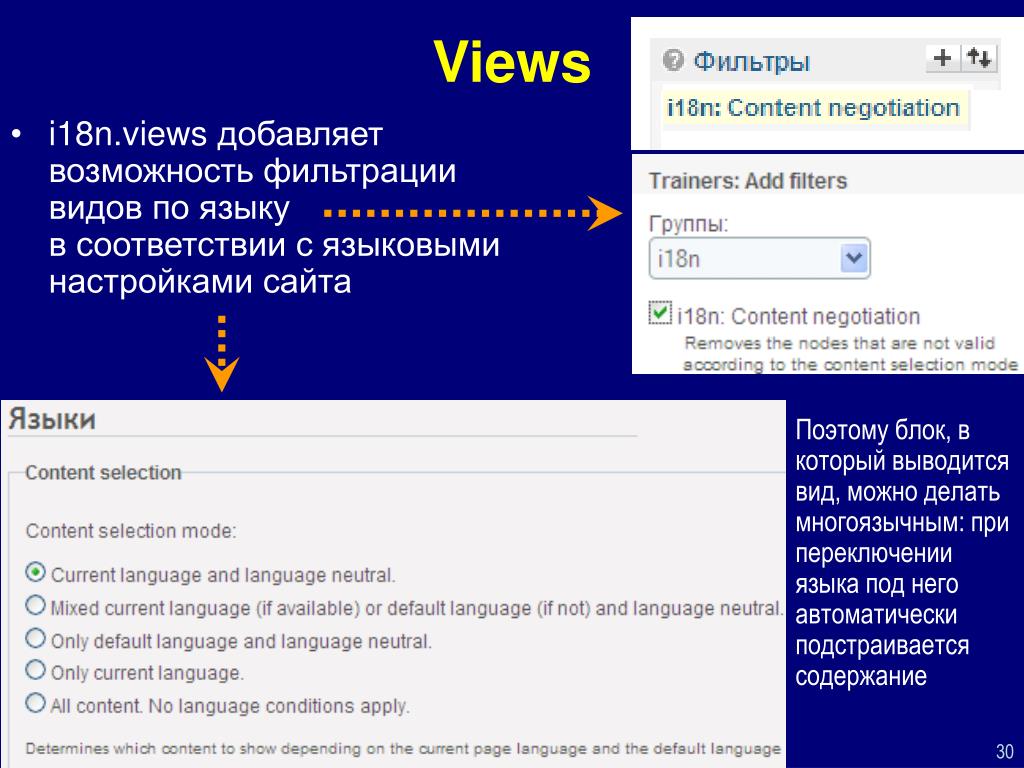
Task: Click the Content selection mode: label
Action: click(x=131, y=531)
